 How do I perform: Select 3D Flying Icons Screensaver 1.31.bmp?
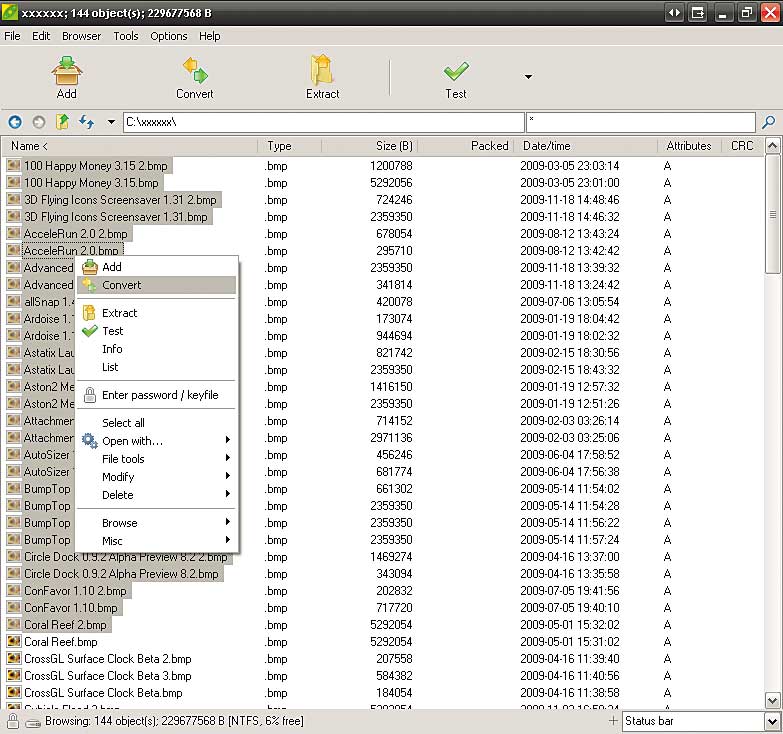[x=116, y=217]
